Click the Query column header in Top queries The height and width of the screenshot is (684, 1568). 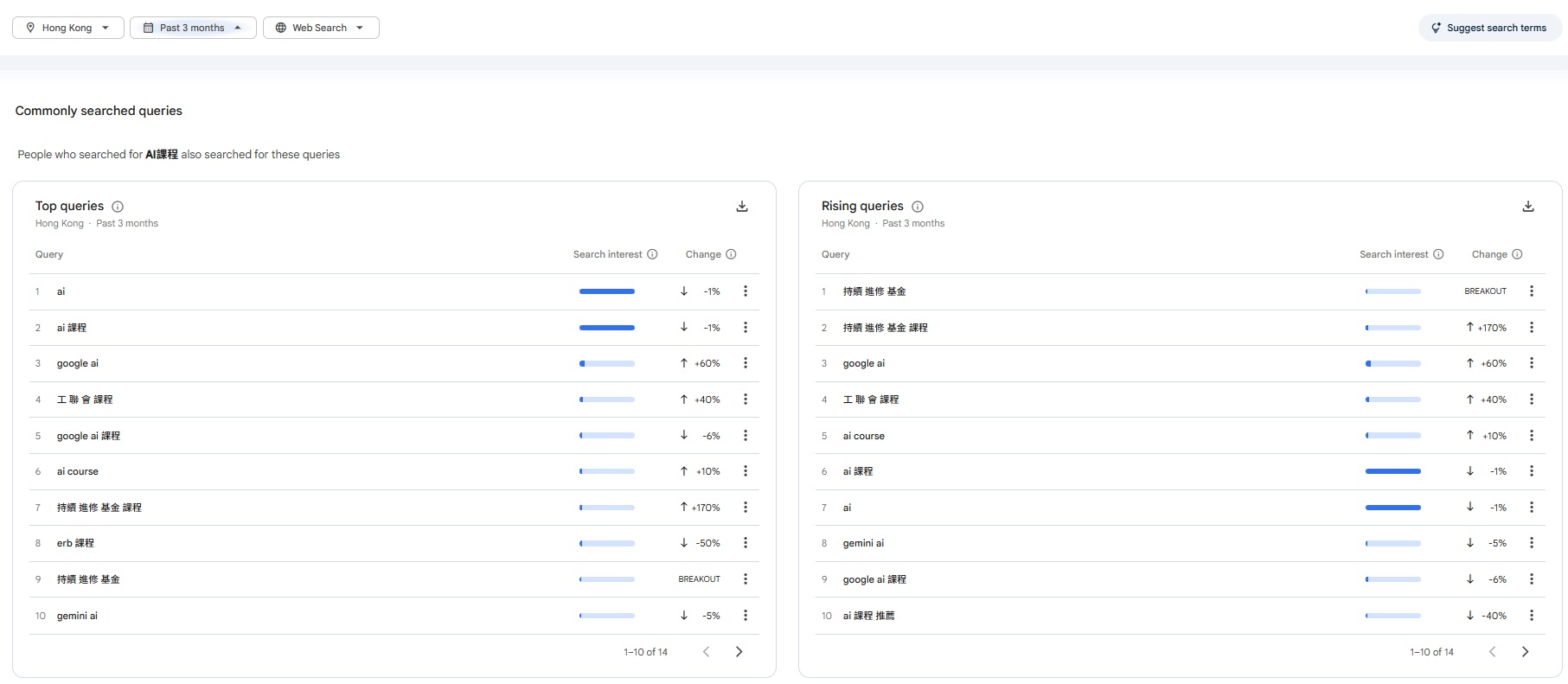pyautogui.click(x=49, y=254)
